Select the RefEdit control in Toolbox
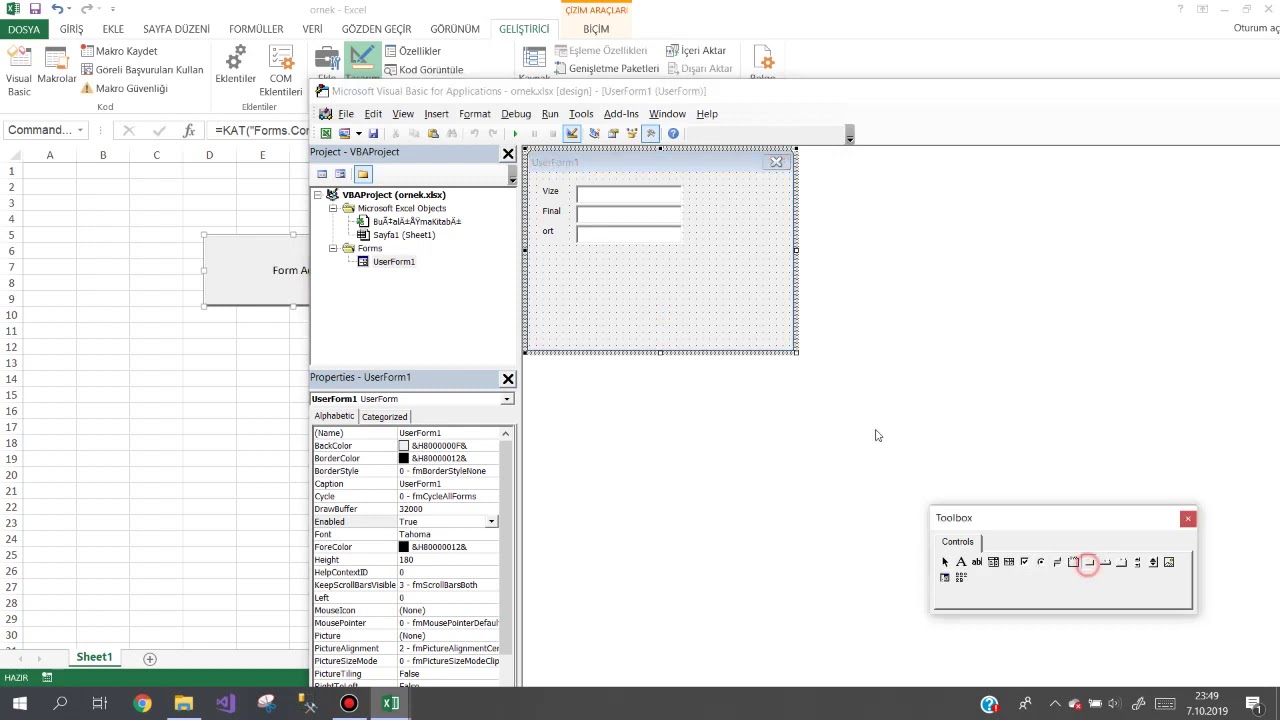This screenshot has height=720, width=1280. tap(945, 577)
